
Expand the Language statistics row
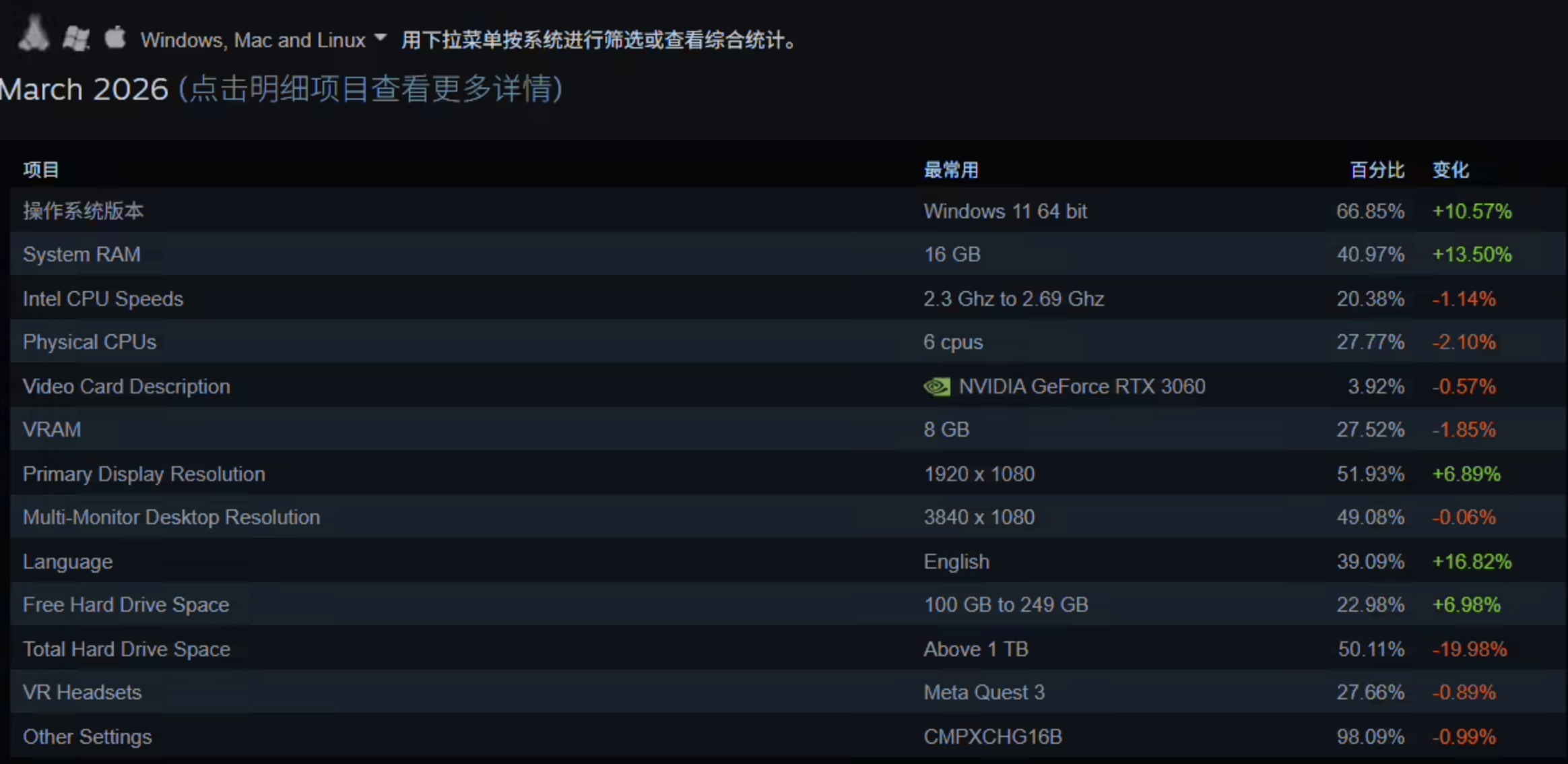coord(68,562)
